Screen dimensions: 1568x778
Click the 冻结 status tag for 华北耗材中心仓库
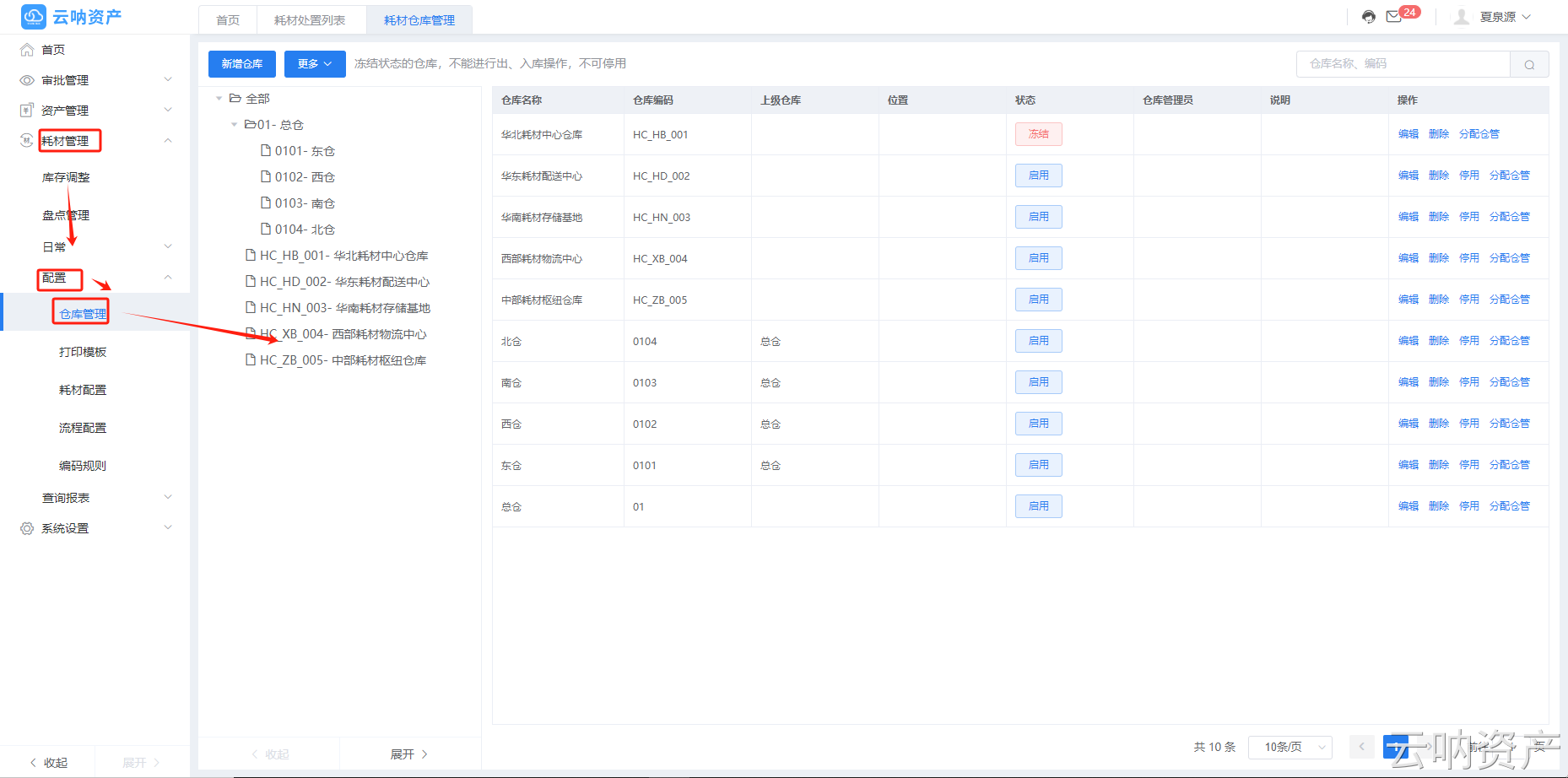pyautogui.click(x=1039, y=134)
